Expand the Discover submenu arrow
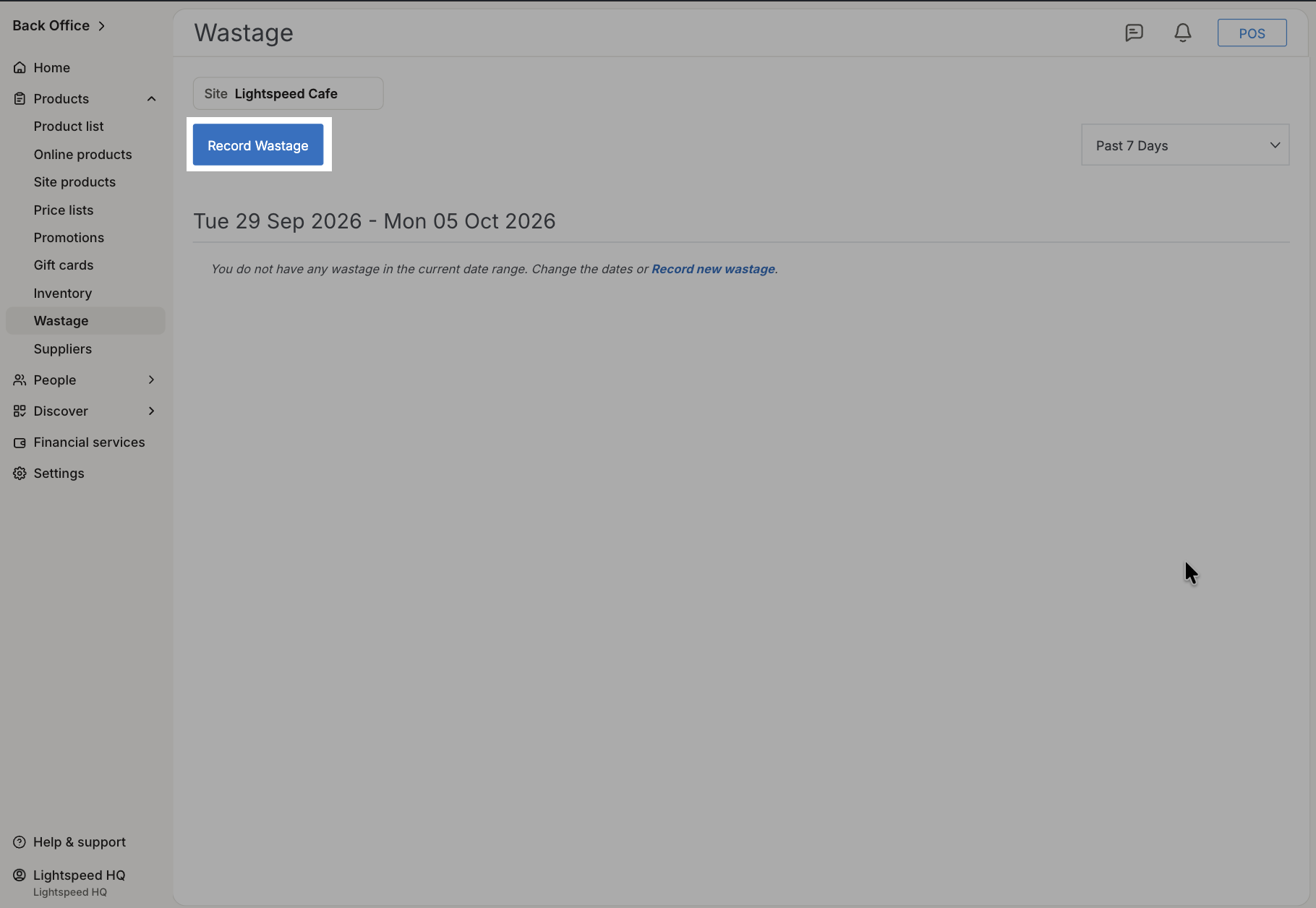The image size is (1316, 908). pos(151,411)
